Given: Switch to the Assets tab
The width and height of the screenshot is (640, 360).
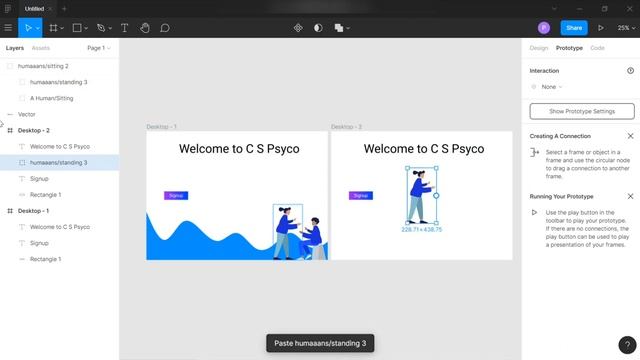Looking at the screenshot, I should pos(40,48).
